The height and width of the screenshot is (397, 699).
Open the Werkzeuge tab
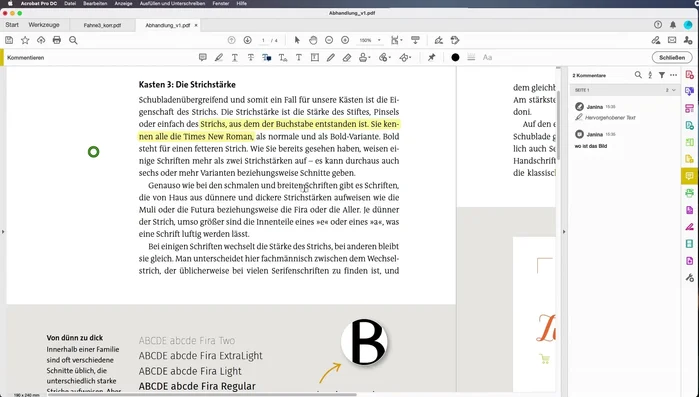click(44, 25)
